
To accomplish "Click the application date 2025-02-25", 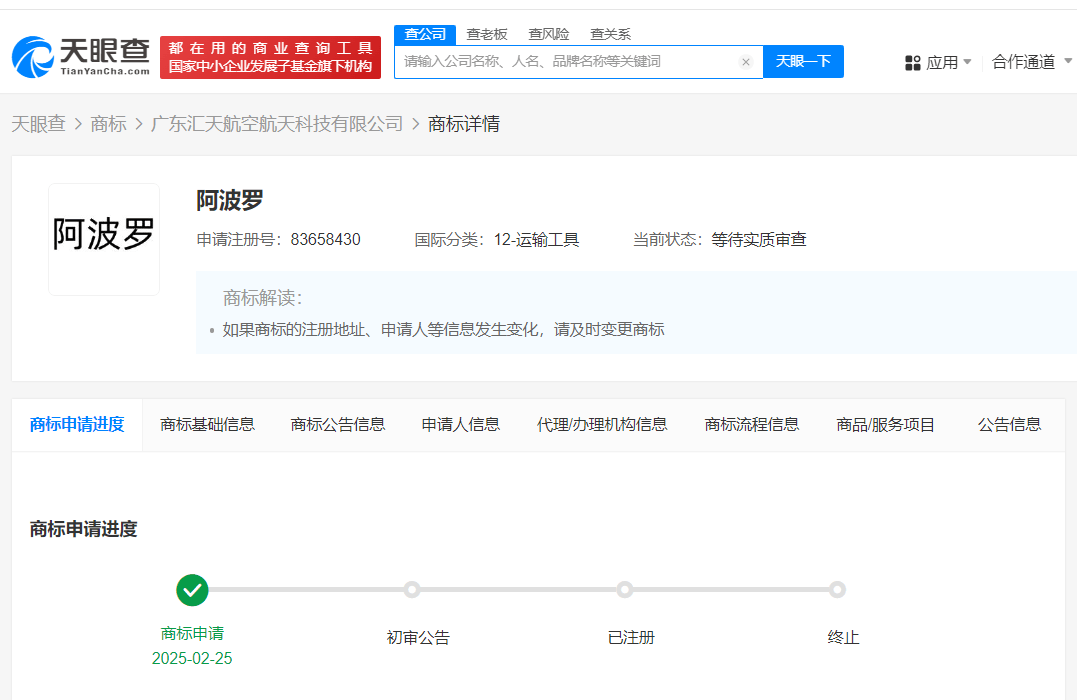I will point(192,659).
